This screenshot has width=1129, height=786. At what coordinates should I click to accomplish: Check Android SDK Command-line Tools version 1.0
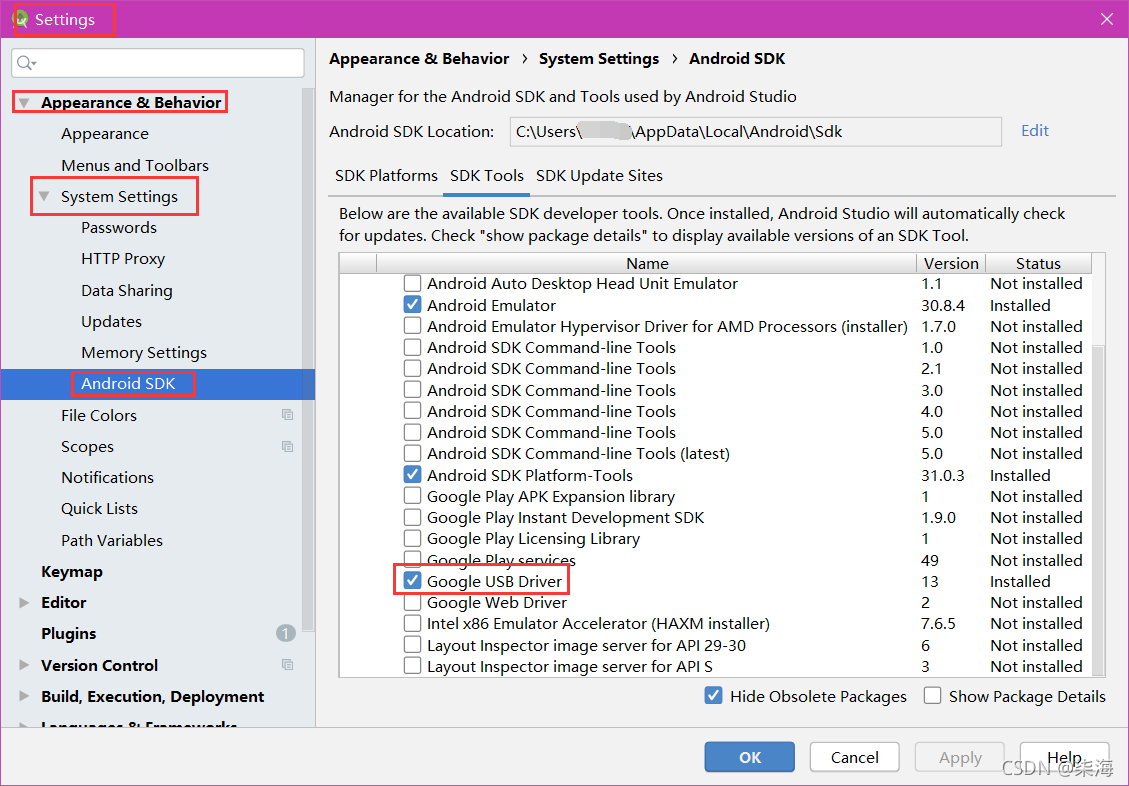[413, 347]
